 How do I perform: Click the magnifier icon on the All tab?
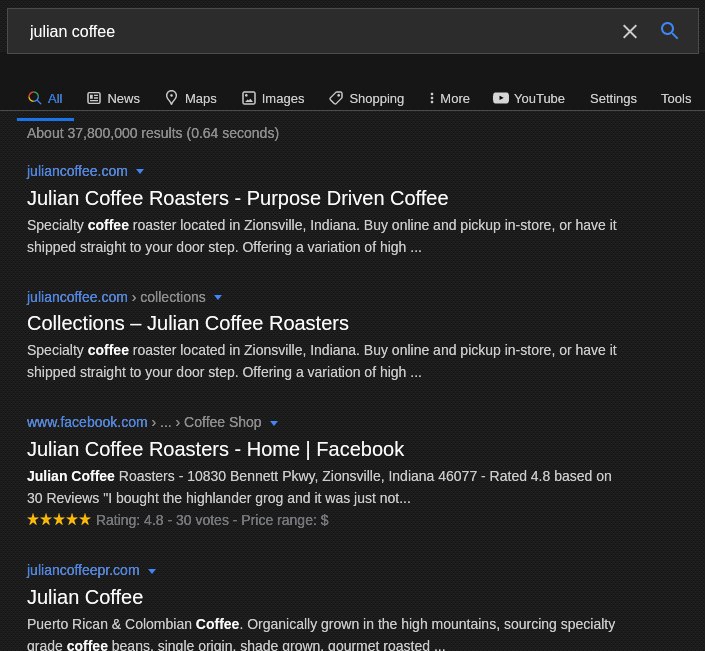click(35, 98)
